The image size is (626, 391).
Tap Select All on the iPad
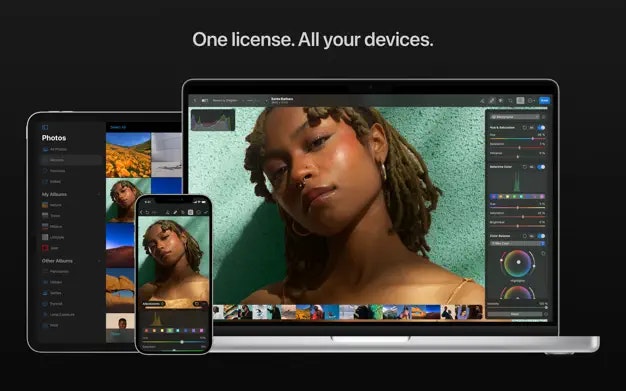point(118,127)
